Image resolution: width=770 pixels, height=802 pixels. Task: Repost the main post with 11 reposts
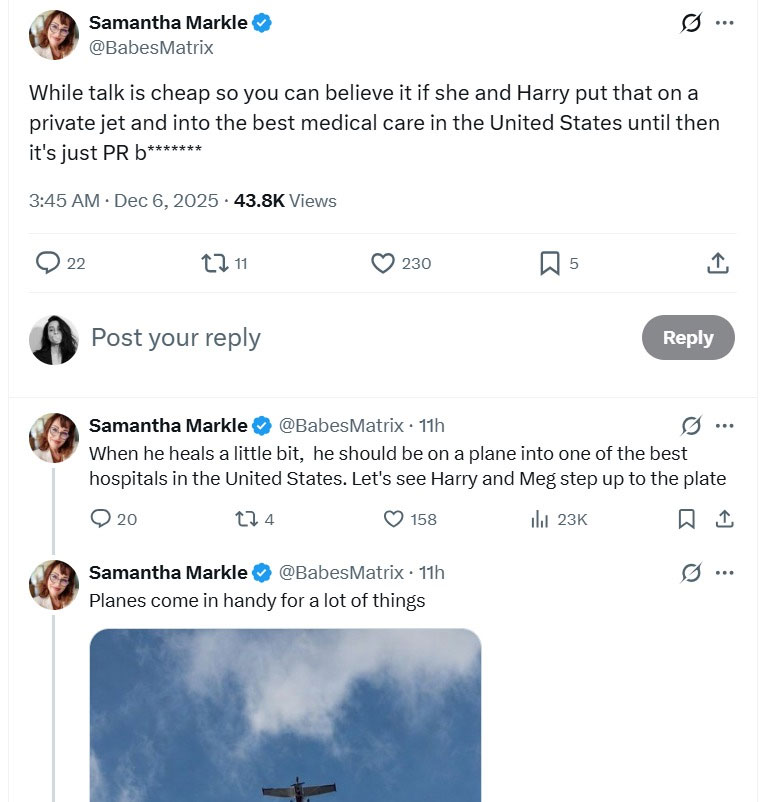pyautogui.click(x=214, y=263)
